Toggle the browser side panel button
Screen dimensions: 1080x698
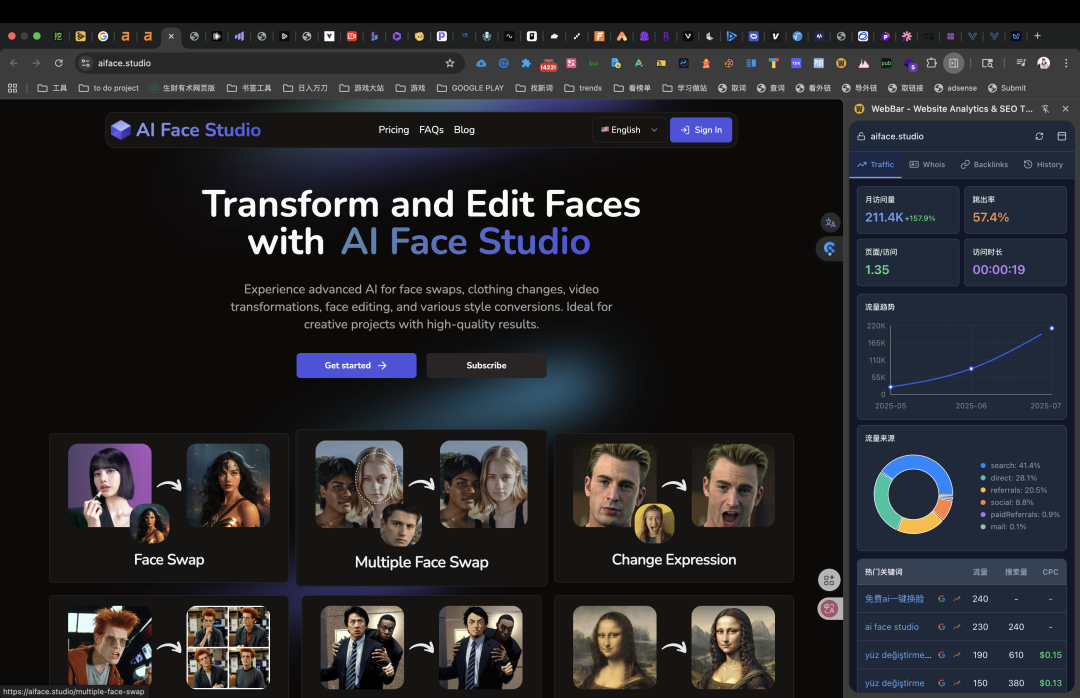(x=953, y=63)
